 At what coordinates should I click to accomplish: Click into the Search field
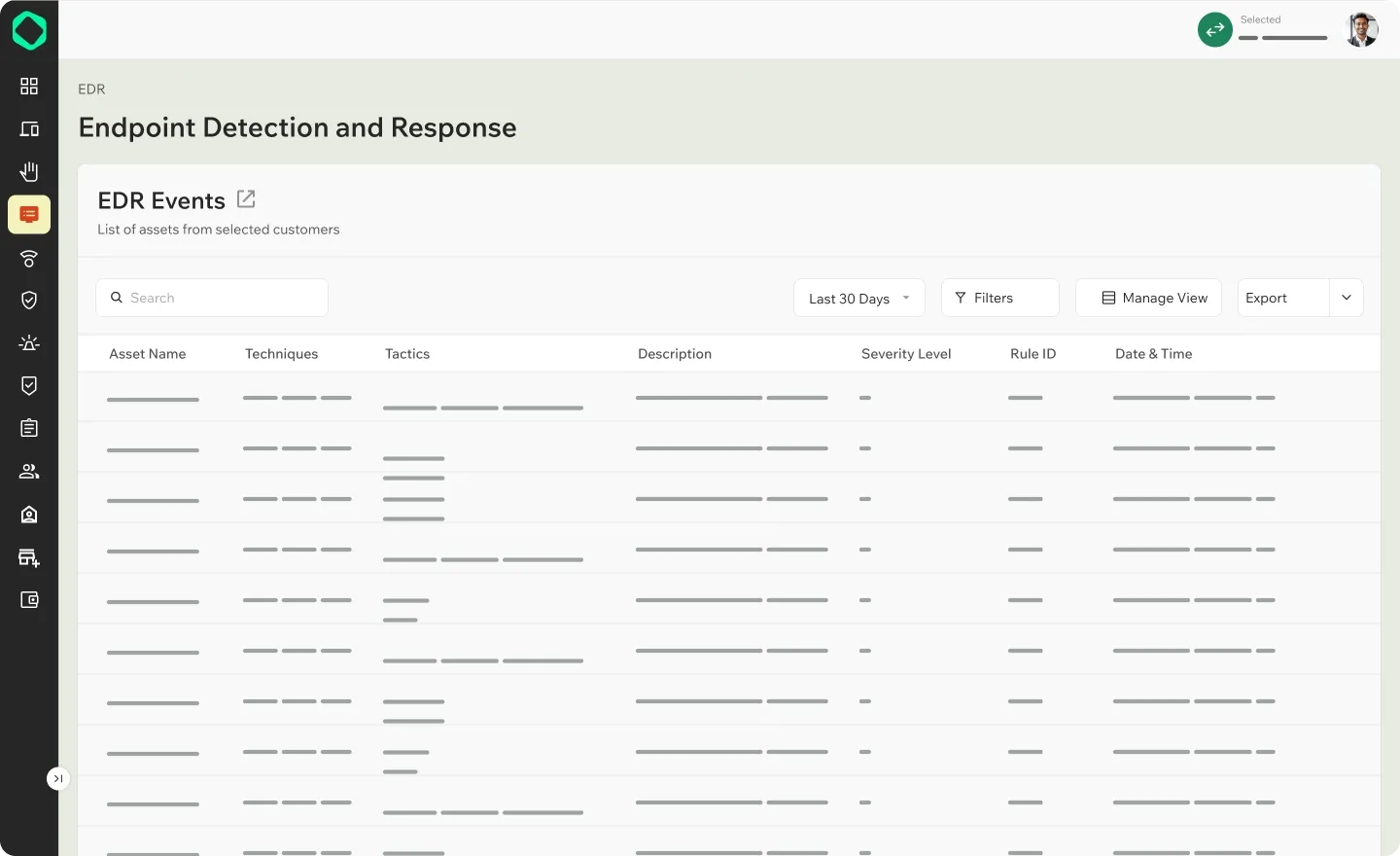click(x=212, y=298)
